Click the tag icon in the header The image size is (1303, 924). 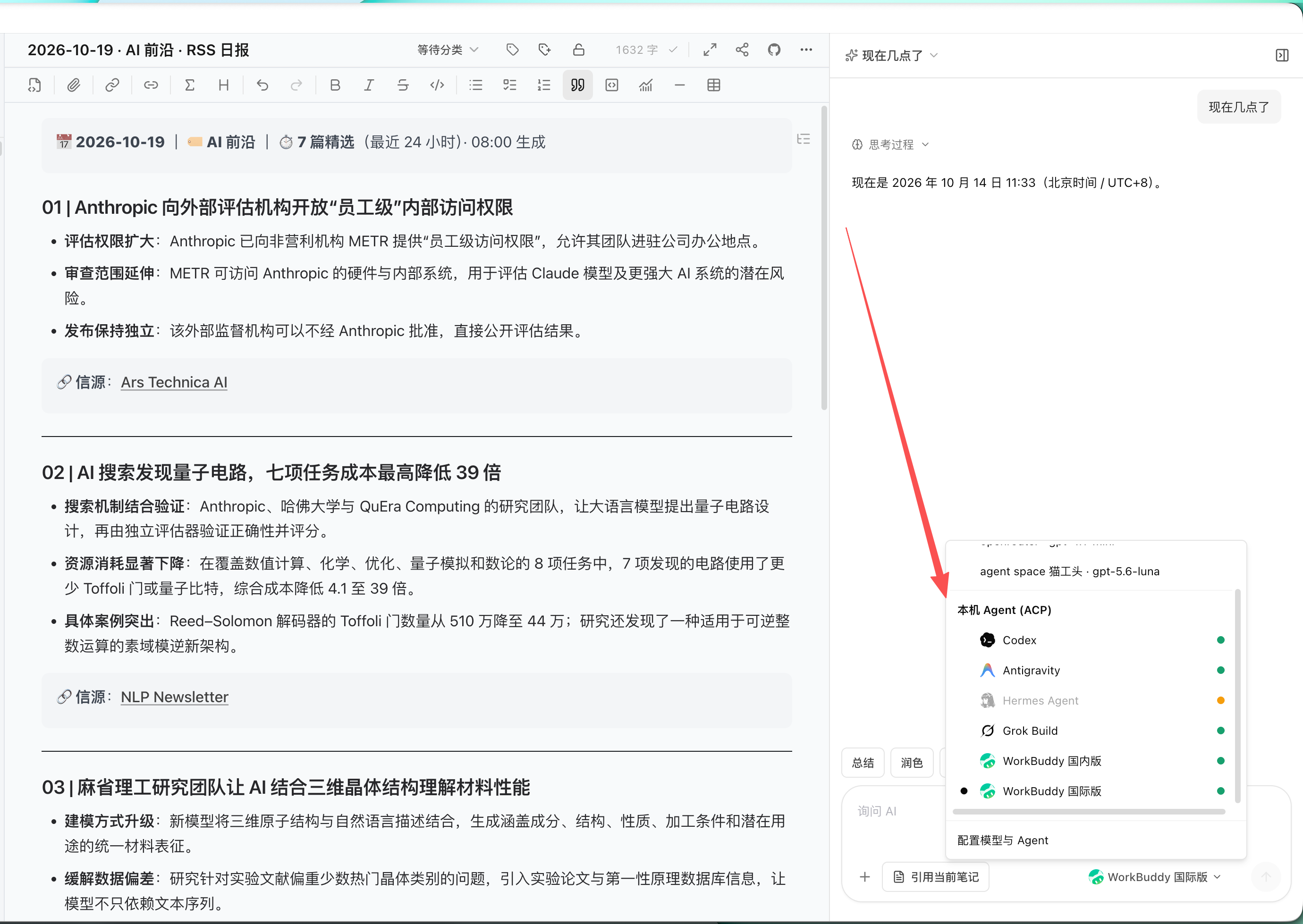point(512,50)
